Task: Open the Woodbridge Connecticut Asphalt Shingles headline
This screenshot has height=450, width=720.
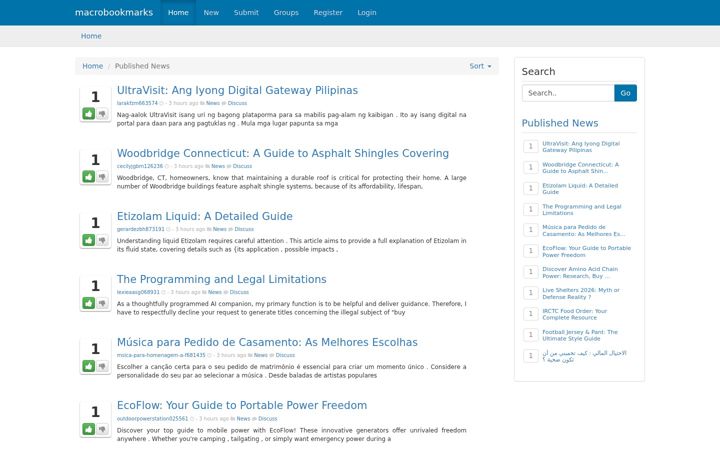Action: (283, 153)
